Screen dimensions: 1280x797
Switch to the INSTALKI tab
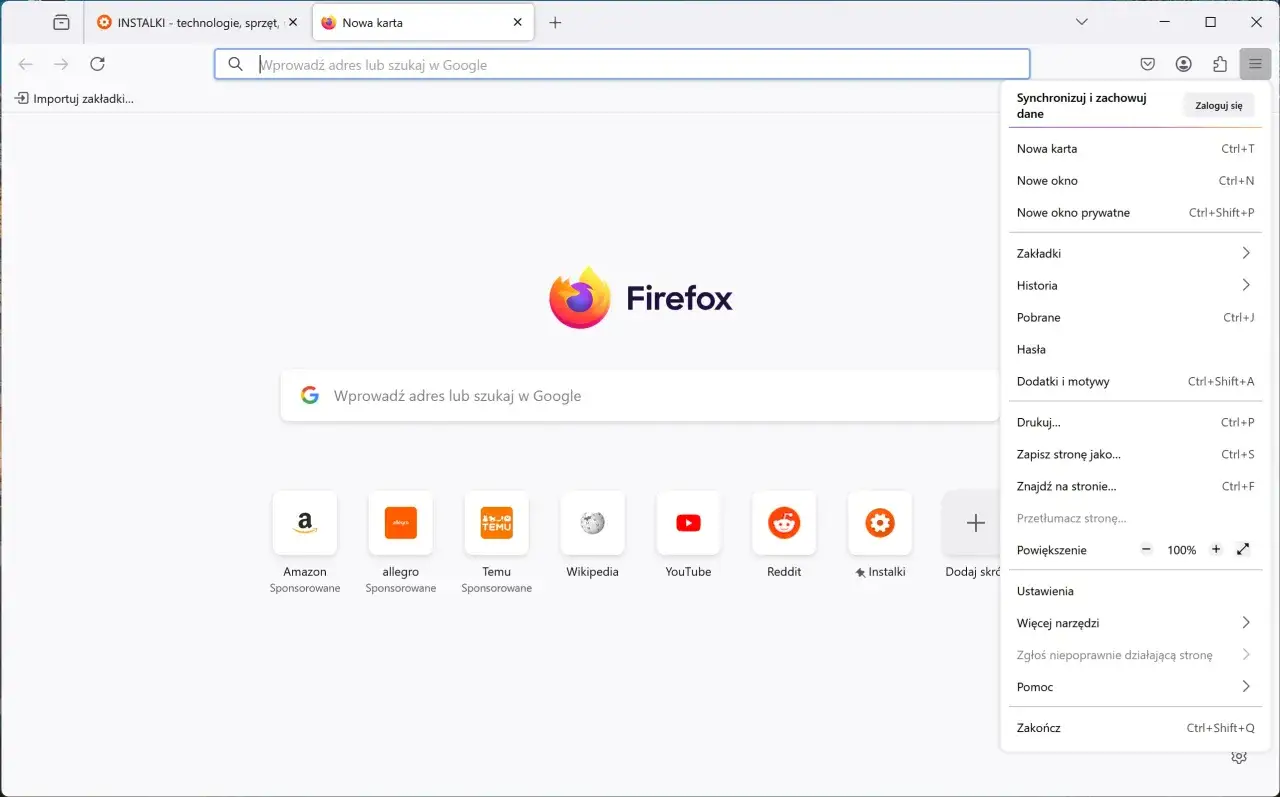(190, 21)
